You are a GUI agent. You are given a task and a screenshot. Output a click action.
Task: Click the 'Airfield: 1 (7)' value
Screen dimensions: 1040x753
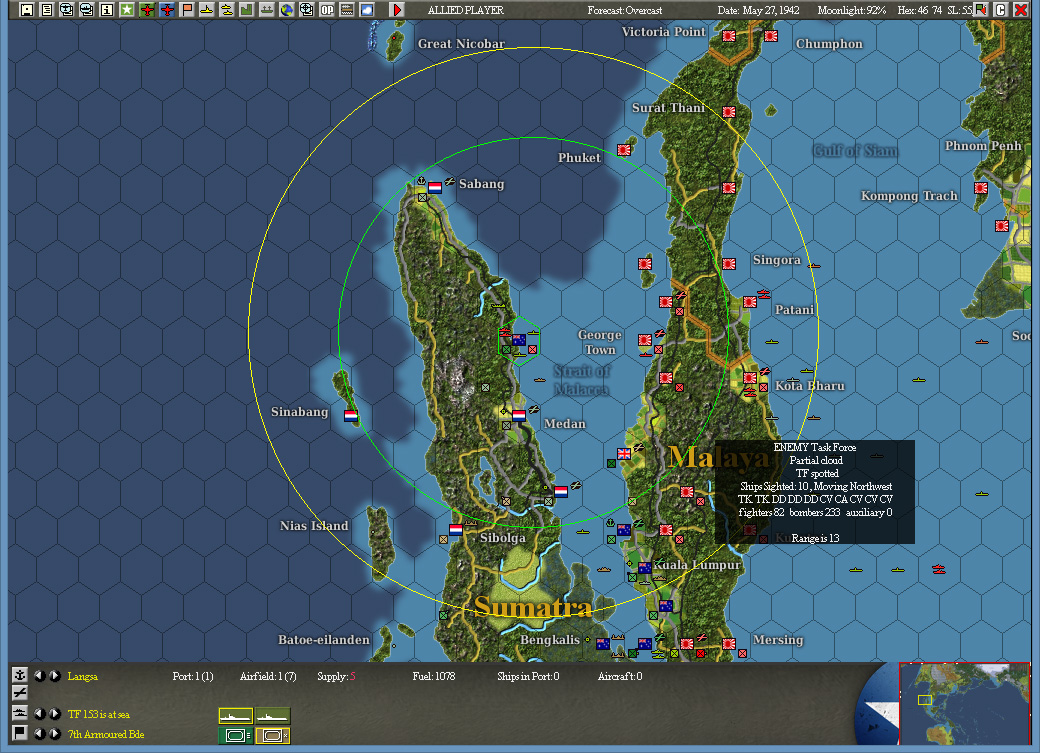coord(268,676)
